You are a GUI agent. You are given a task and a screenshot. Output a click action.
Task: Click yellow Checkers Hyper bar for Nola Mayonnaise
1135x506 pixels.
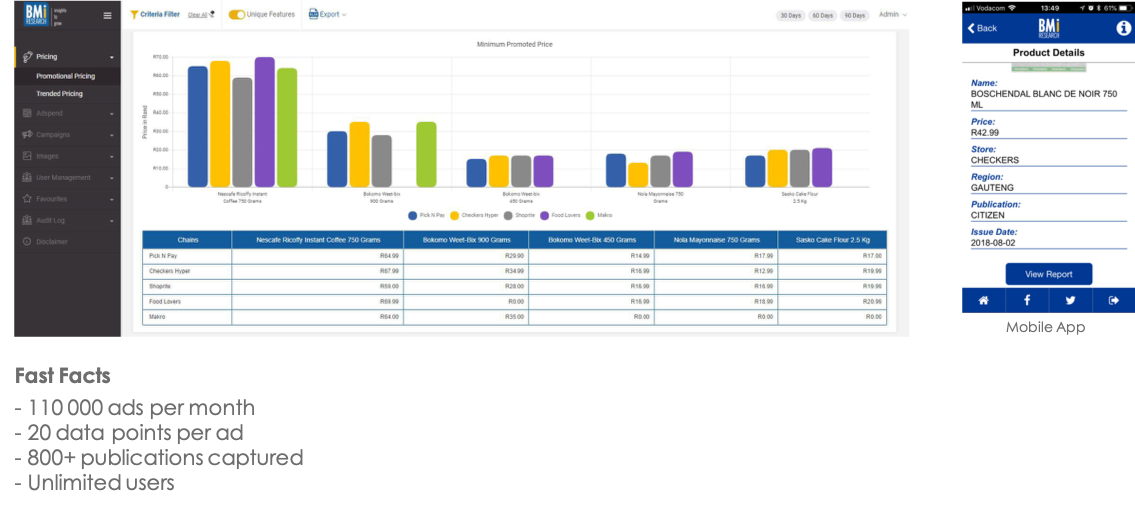pos(638,174)
